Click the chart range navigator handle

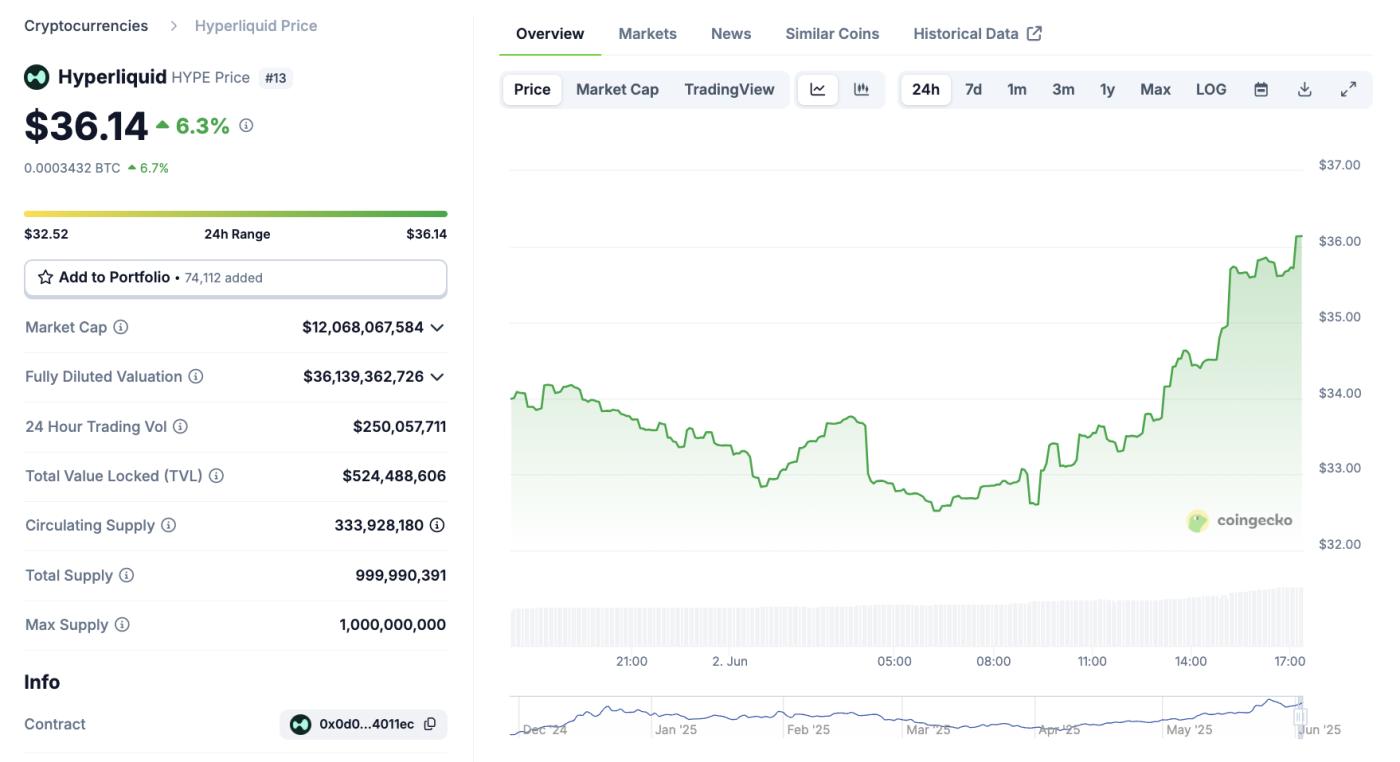(1300, 716)
